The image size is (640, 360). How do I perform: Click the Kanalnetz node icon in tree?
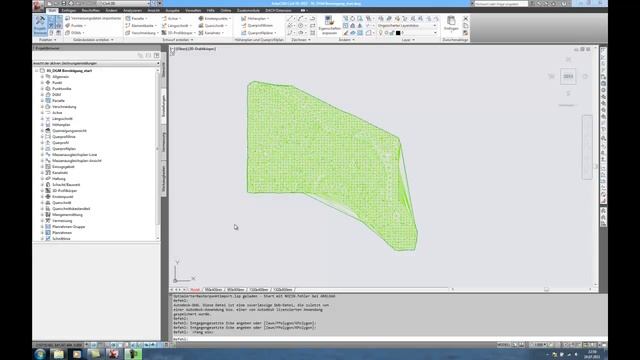click(x=48, y=172)
